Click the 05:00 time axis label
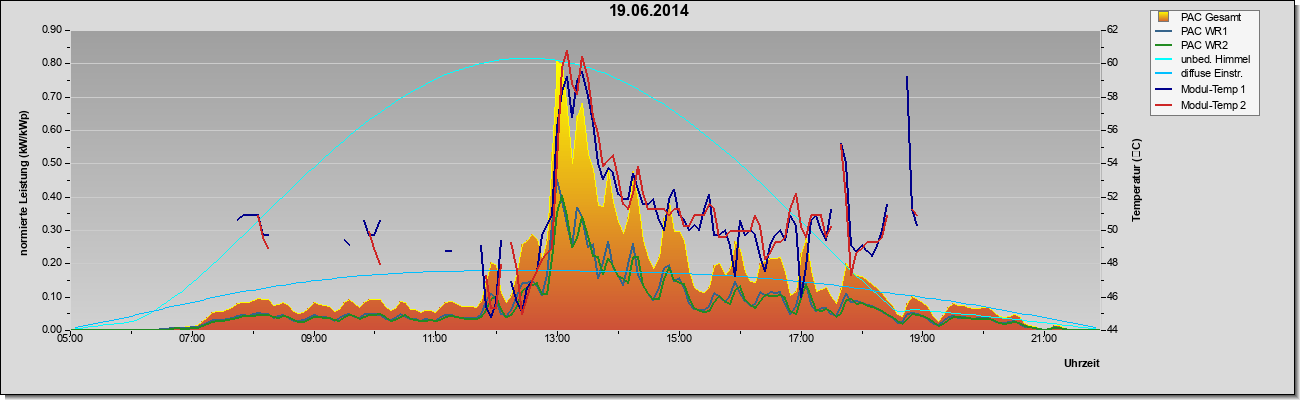Image resolution: width=1300 pixels, height=400 pixels. (x=70, y=338)
